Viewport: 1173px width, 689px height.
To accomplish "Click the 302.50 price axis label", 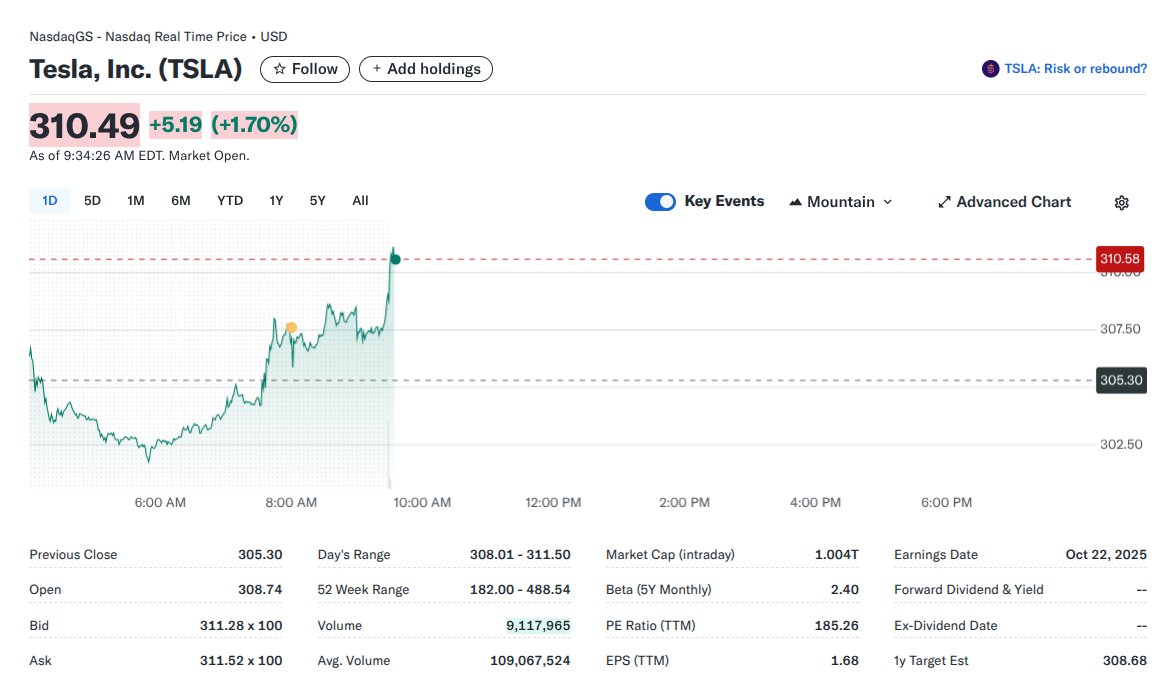I will point(1121,444).
